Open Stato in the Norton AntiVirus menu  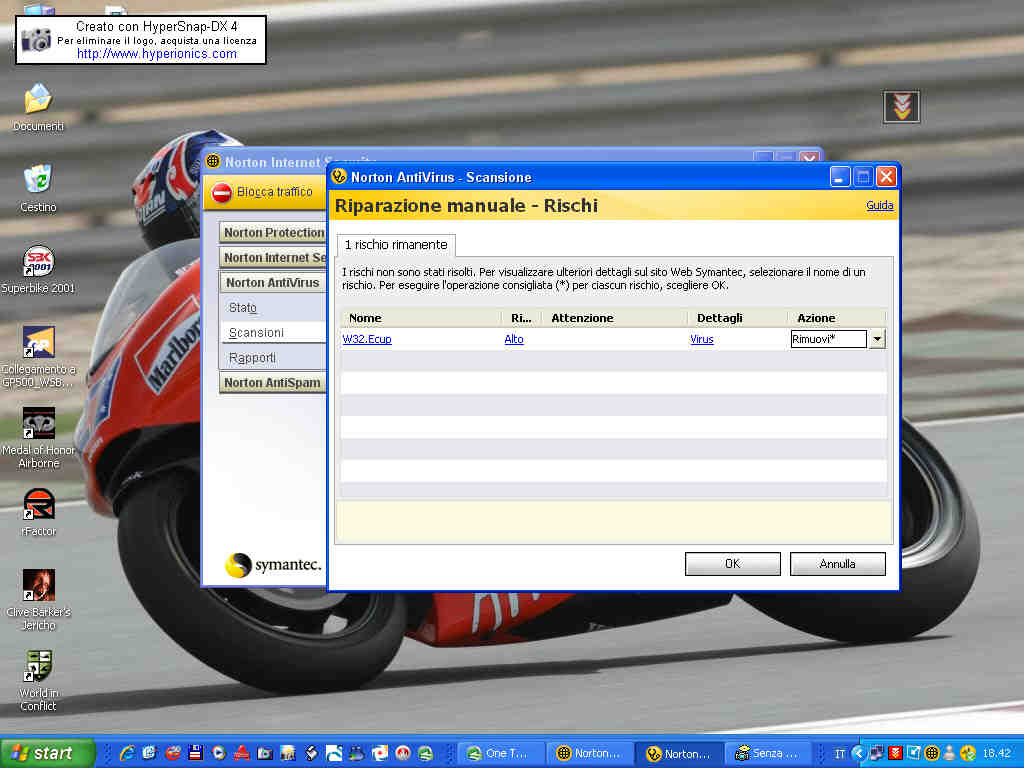pyautogui.click(x=243, y=308)
